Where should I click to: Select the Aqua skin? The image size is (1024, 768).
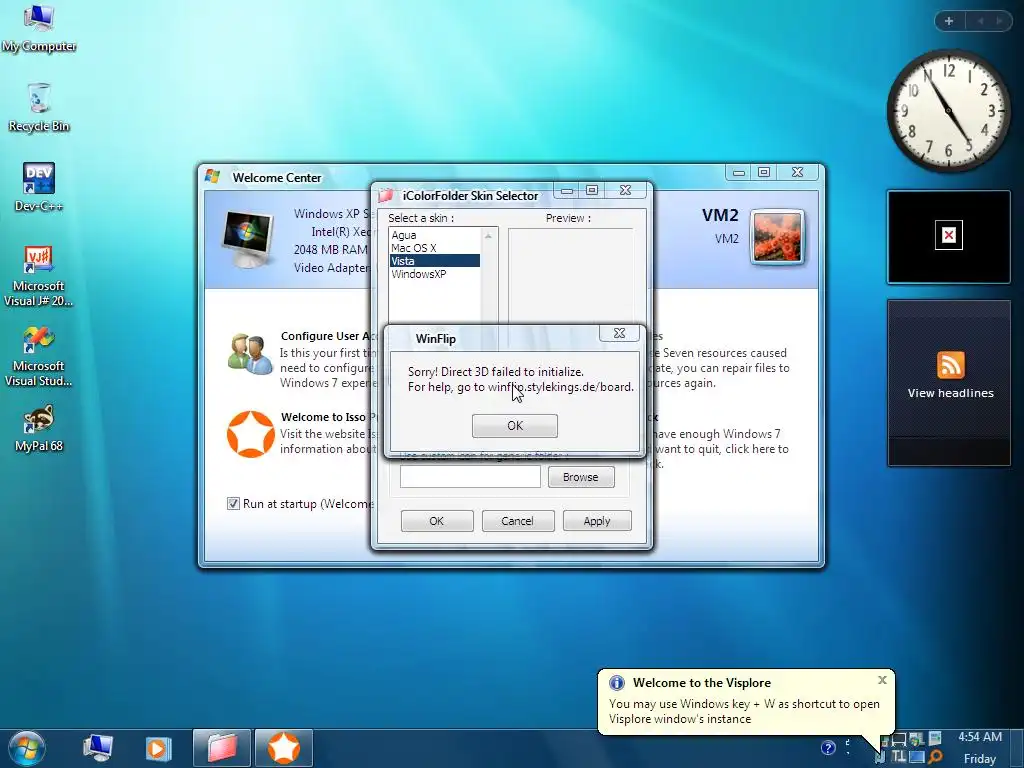(x=434, y=235)
